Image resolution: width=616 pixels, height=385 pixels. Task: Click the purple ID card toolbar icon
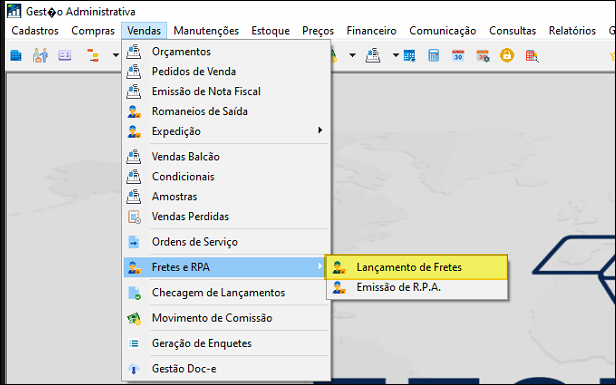tap(65, 56)
